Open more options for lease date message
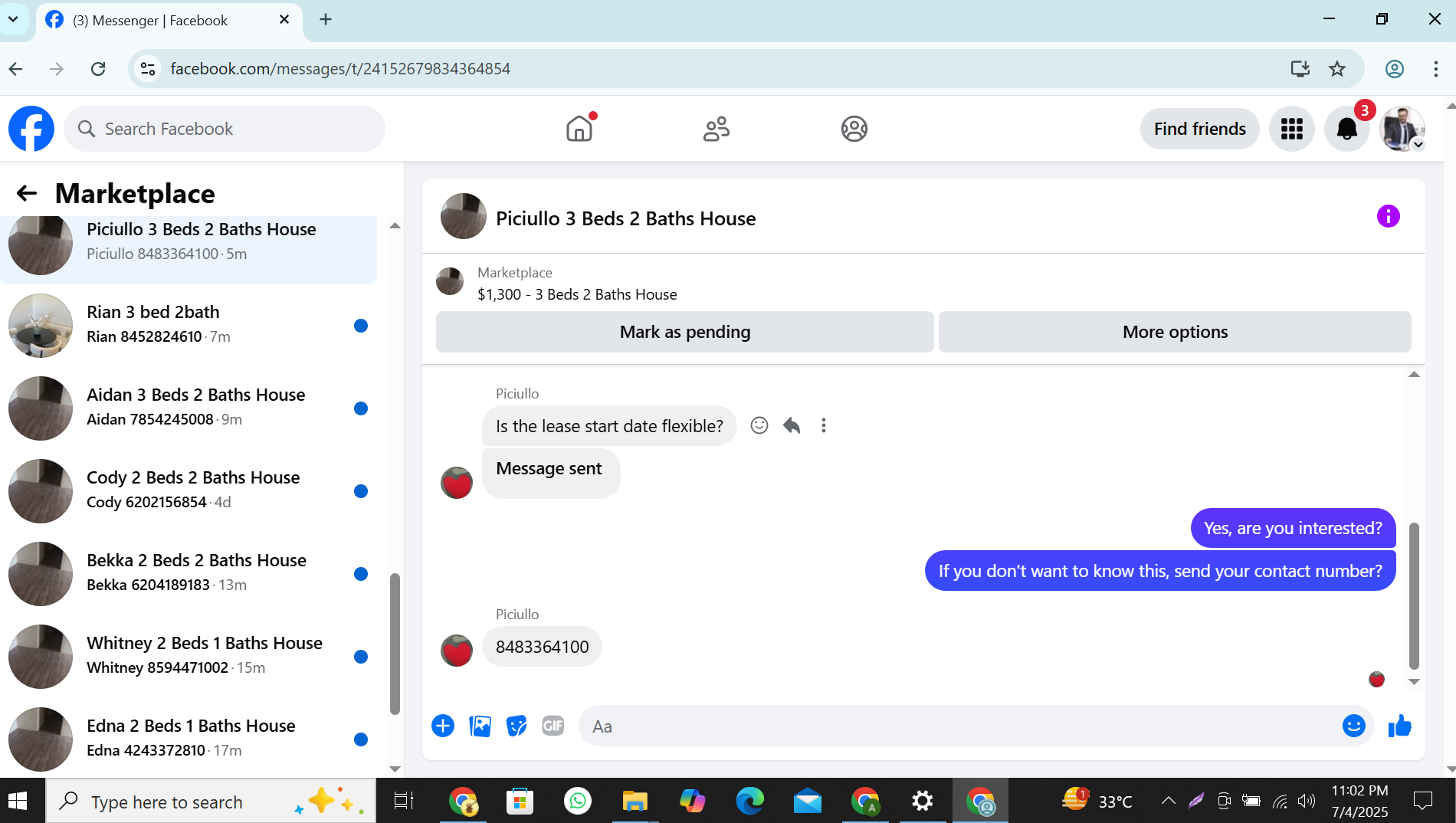Screen dimensions: 1456x823 (x=824, y=425)
